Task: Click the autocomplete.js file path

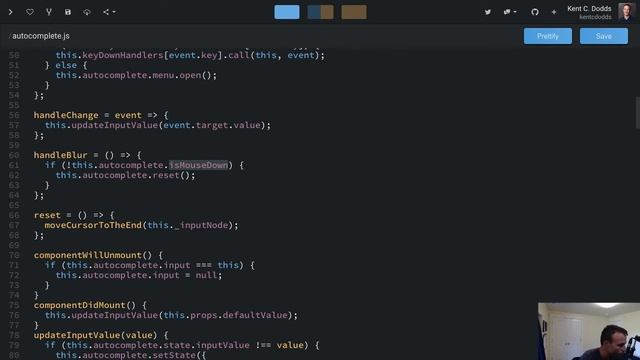Action: coord(40,36)
